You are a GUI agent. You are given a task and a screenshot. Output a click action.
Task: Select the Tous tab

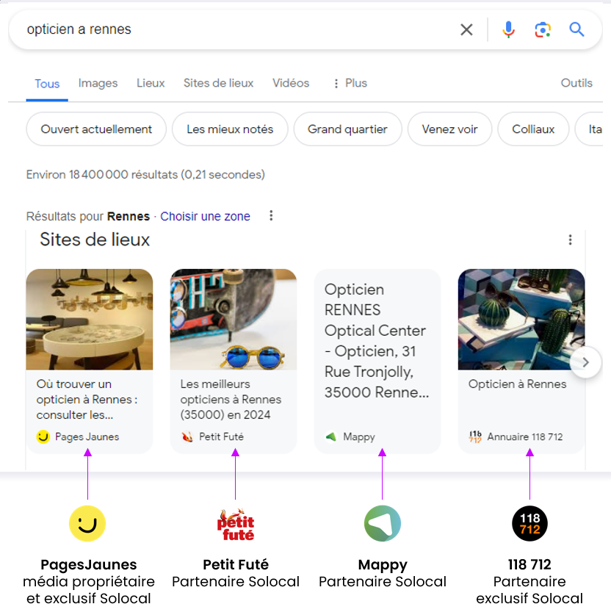(x=47, y=84)
